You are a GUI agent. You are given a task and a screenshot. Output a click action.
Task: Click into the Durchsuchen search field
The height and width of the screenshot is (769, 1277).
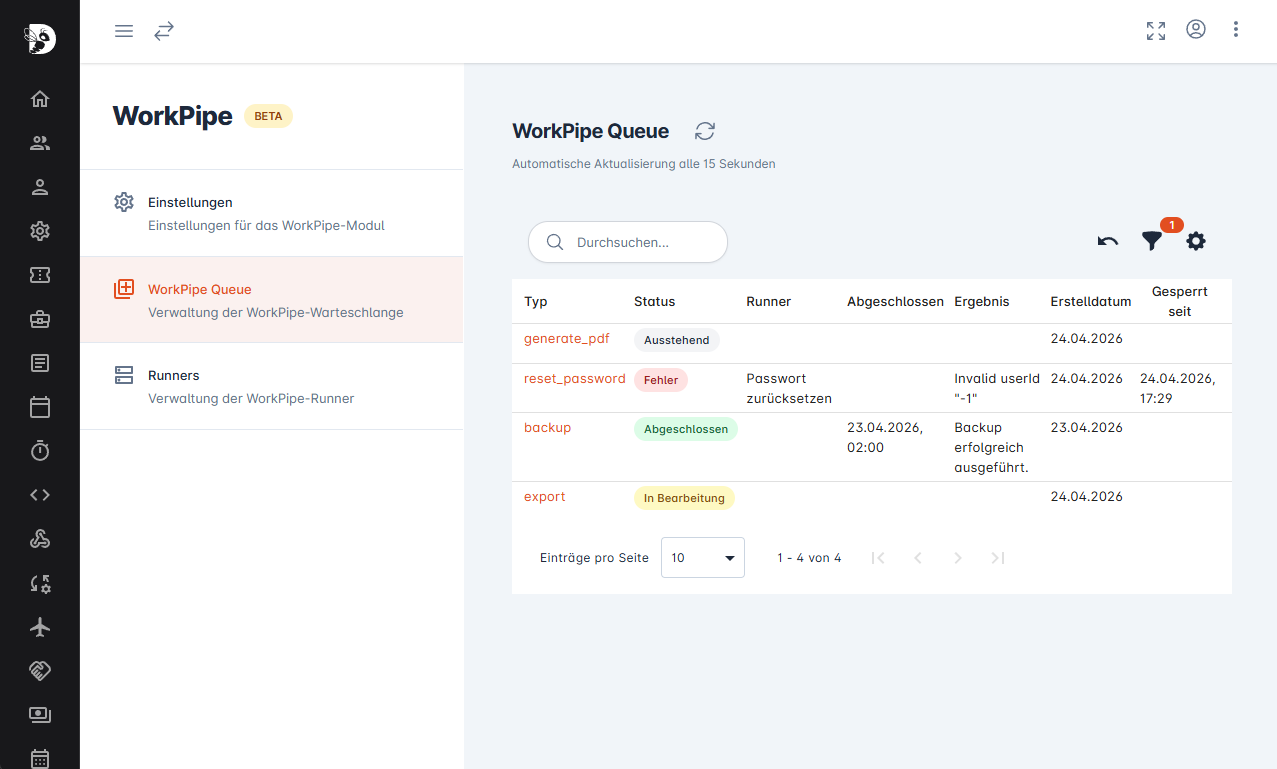640,242
